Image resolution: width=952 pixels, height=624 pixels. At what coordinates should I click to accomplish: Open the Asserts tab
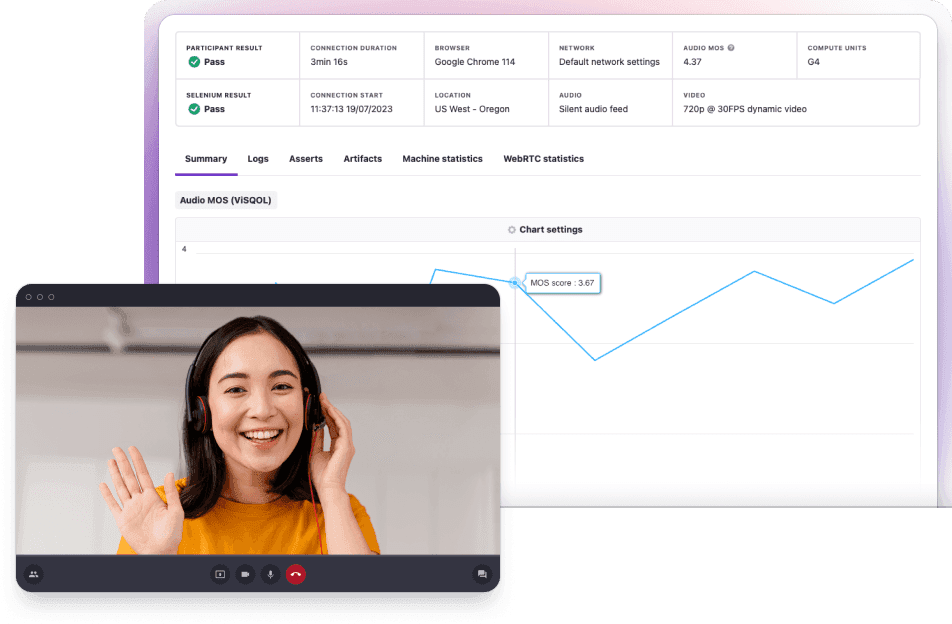306,159
